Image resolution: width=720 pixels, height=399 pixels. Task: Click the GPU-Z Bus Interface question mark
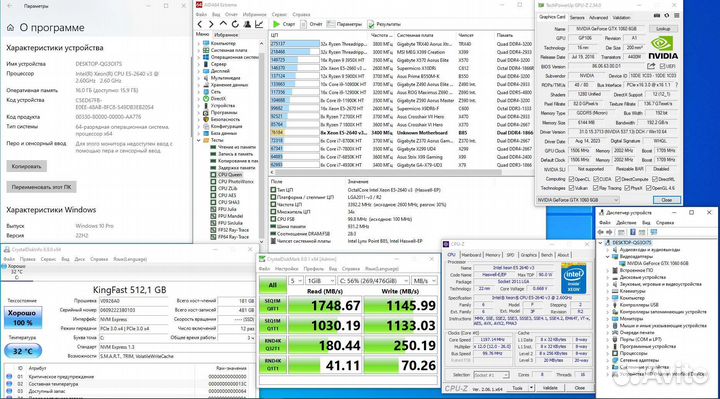676,85
